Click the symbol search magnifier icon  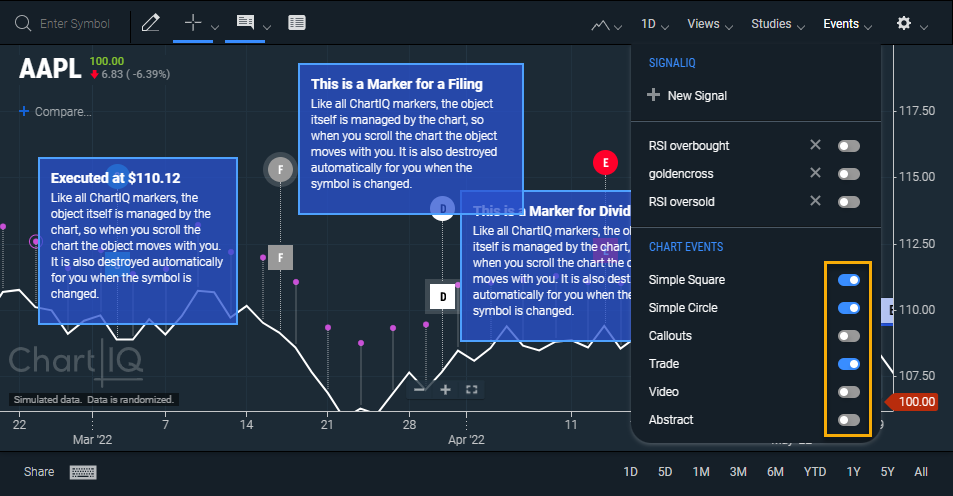pyautogui.click(x=22, y=24)
